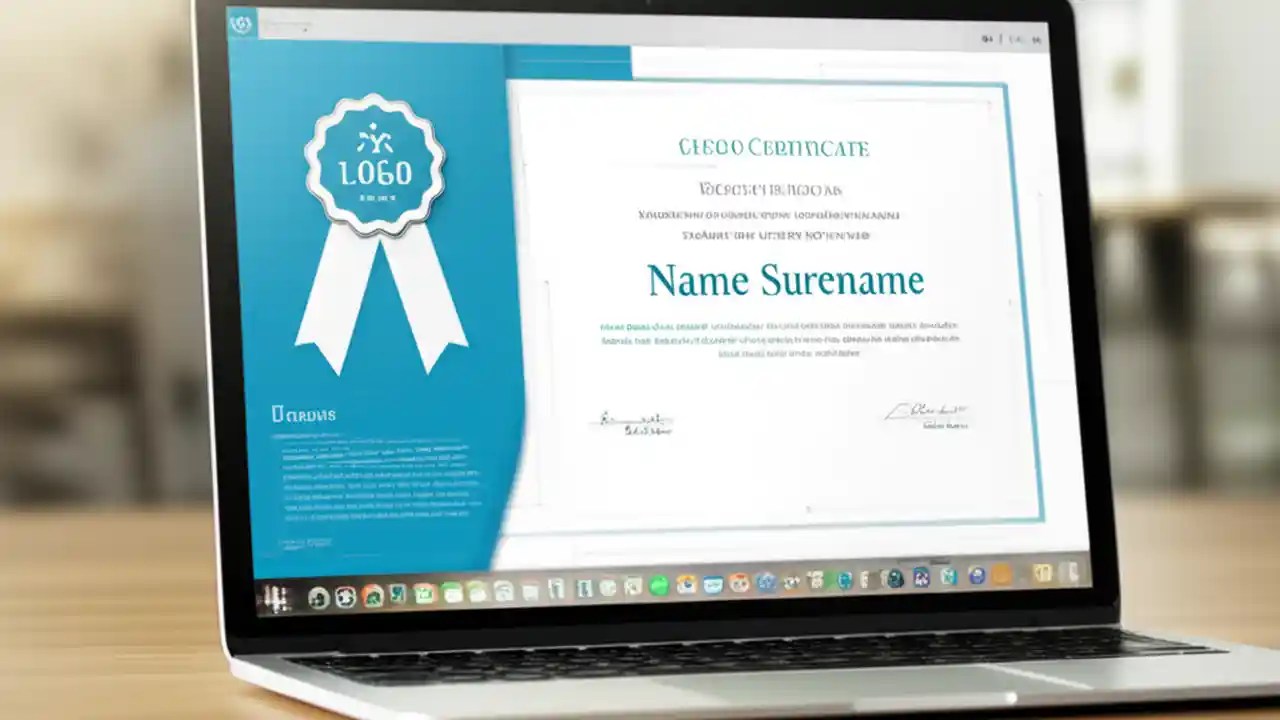Open the green Messages icon in the dock

coord(658,586)
